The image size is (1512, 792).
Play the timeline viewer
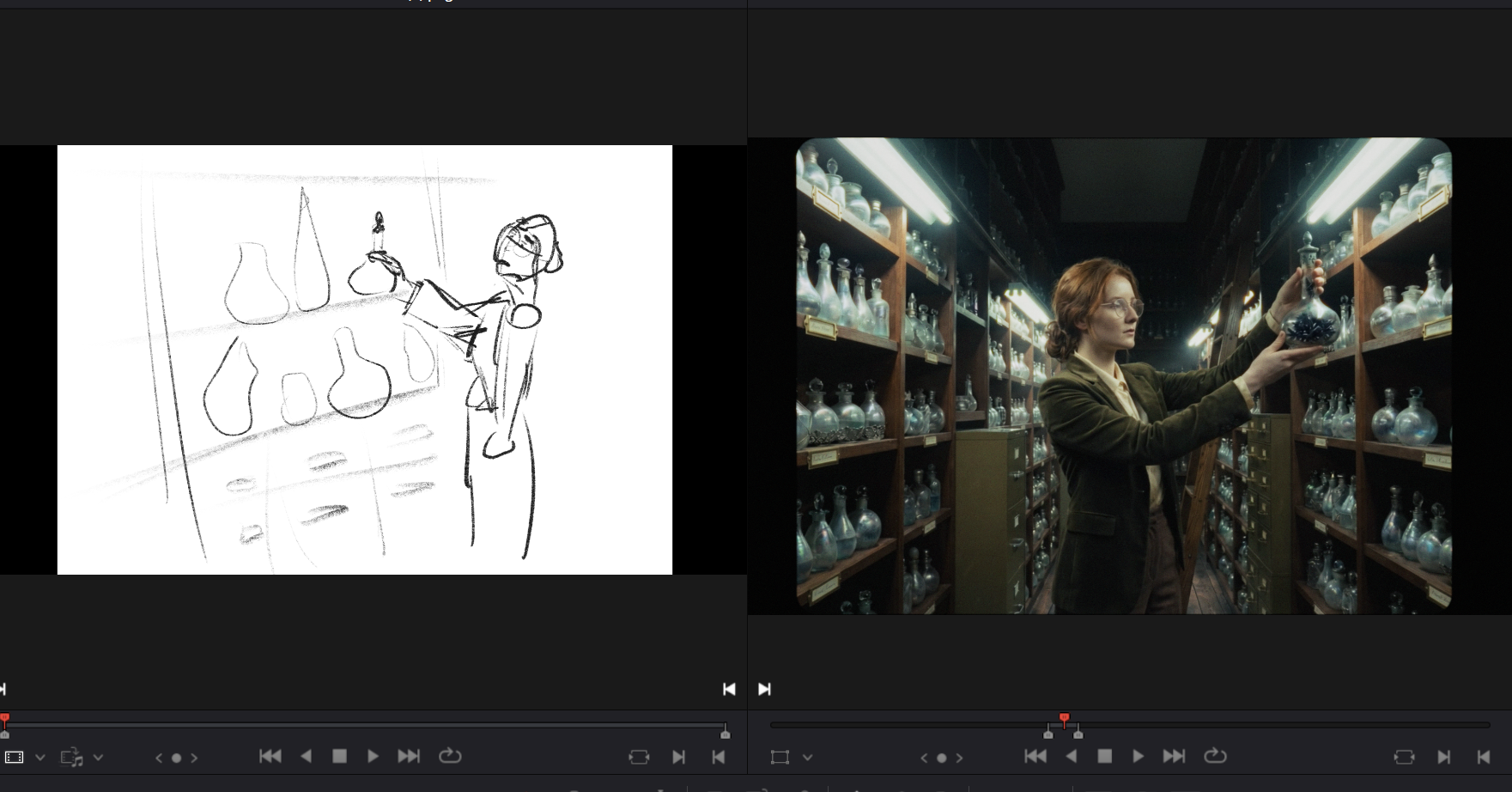[x=1138, y=757]
